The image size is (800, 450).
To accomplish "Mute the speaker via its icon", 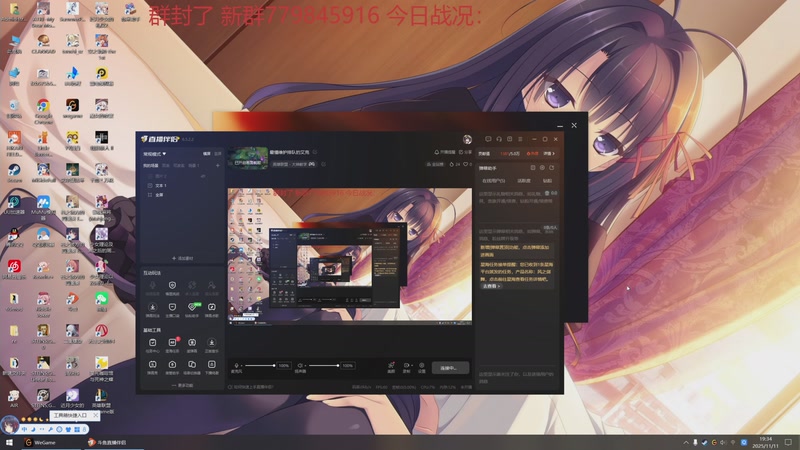I will point(300,365).
